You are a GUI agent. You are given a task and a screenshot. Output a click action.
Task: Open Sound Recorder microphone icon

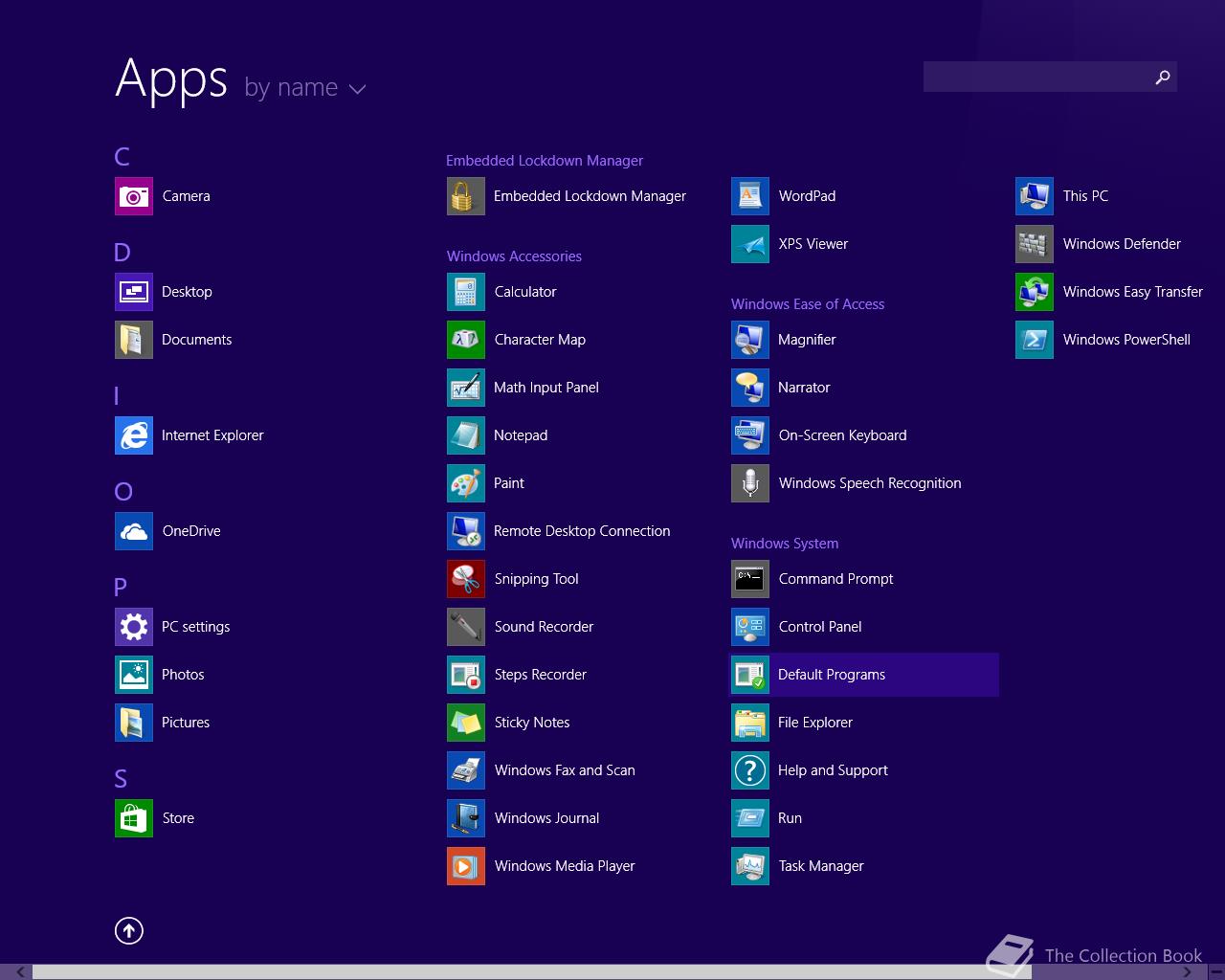(x=466, y=627)
